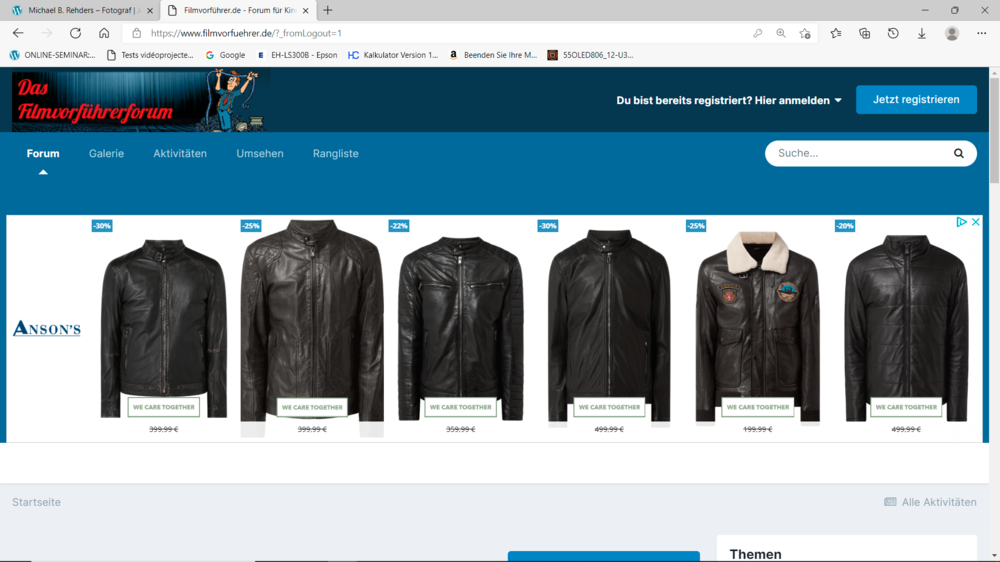Viewport: 1000px width, 562px height.
Task: Switch to the Michael B. Rehders tab
Action: pos(78,10)
